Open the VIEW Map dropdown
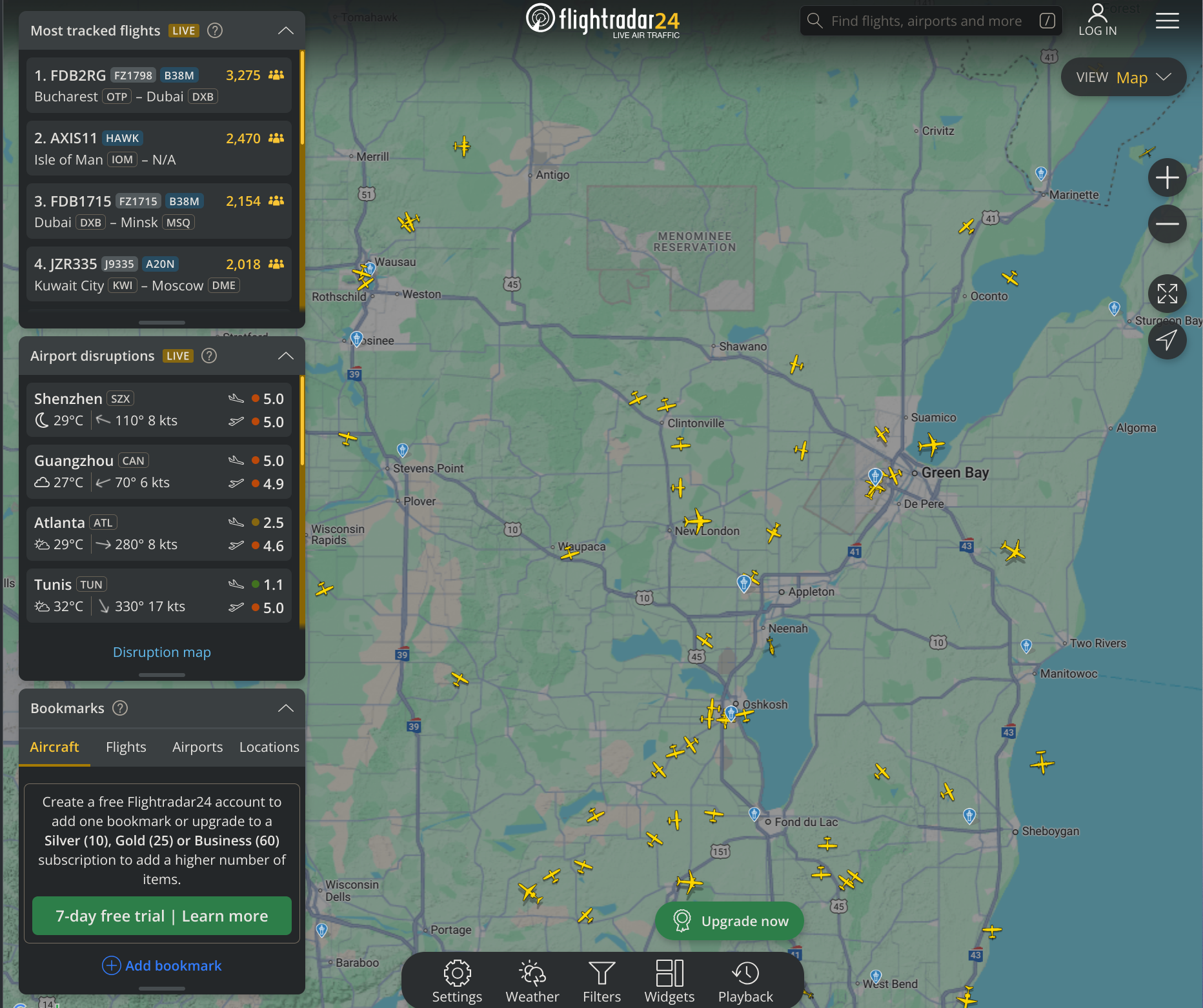 pos(1124,77)
